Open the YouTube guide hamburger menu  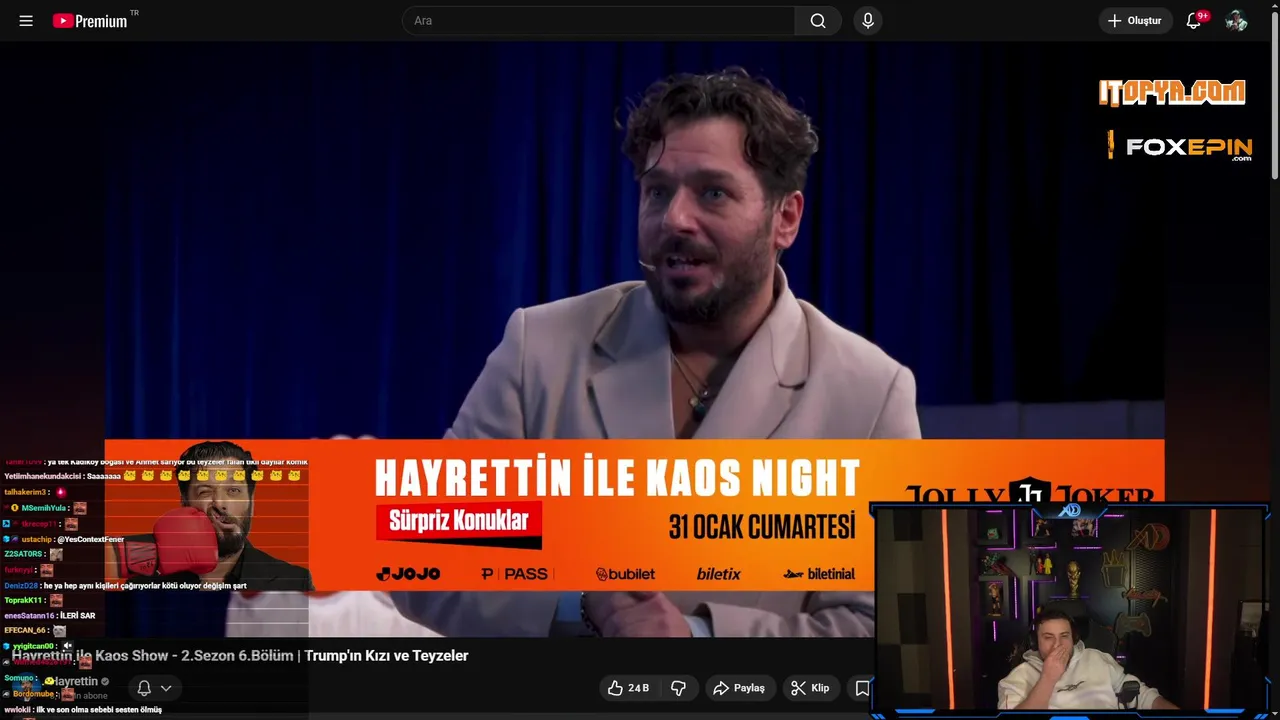click(26, 21)
